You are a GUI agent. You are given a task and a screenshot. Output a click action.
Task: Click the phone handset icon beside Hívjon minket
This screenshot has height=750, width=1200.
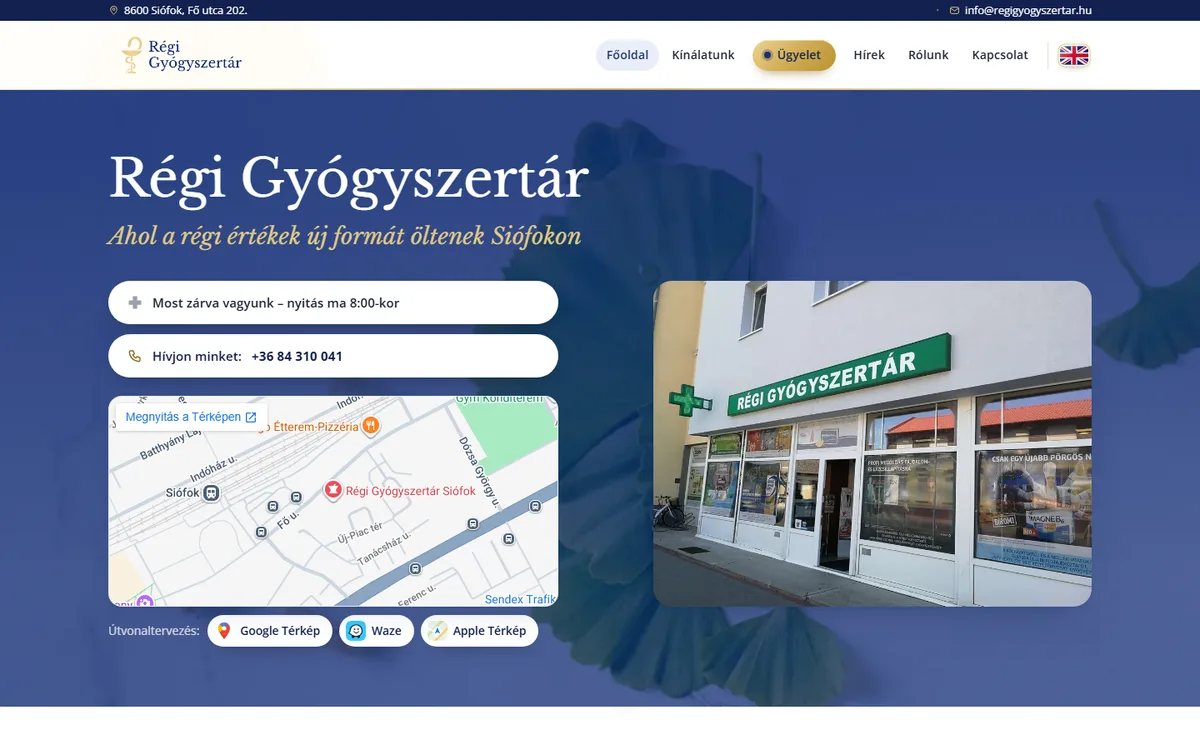[135, 356]
